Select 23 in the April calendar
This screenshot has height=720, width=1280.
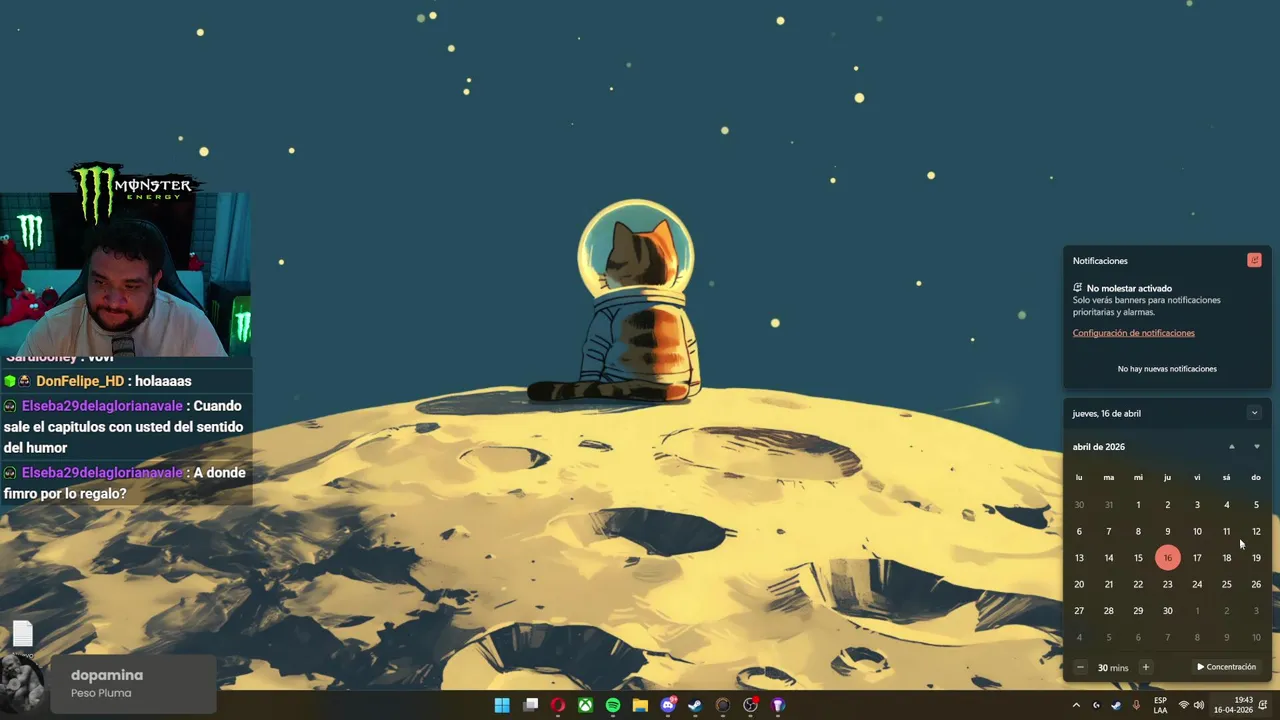[1167, 584]
